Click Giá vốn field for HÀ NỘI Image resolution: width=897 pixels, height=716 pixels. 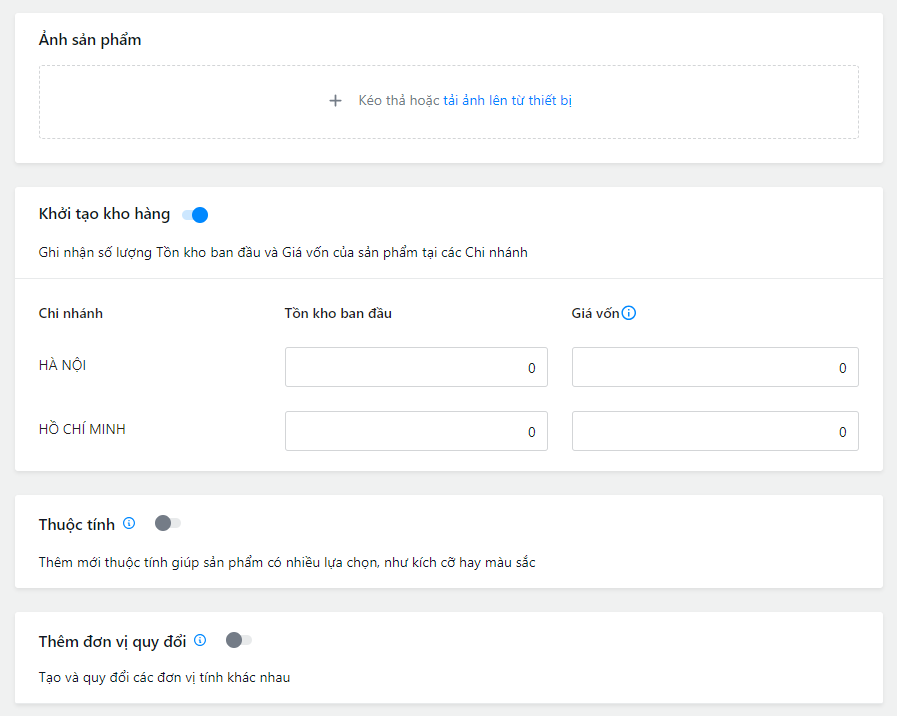tap(714, 367)
